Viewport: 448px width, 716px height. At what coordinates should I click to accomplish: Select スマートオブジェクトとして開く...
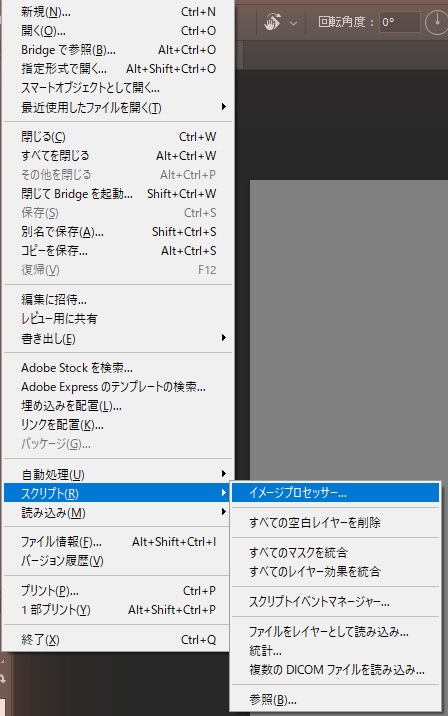(118, 88)
